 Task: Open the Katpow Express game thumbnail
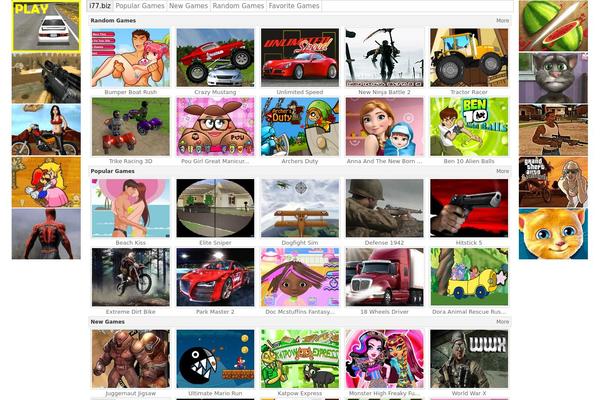click(300, 359)
